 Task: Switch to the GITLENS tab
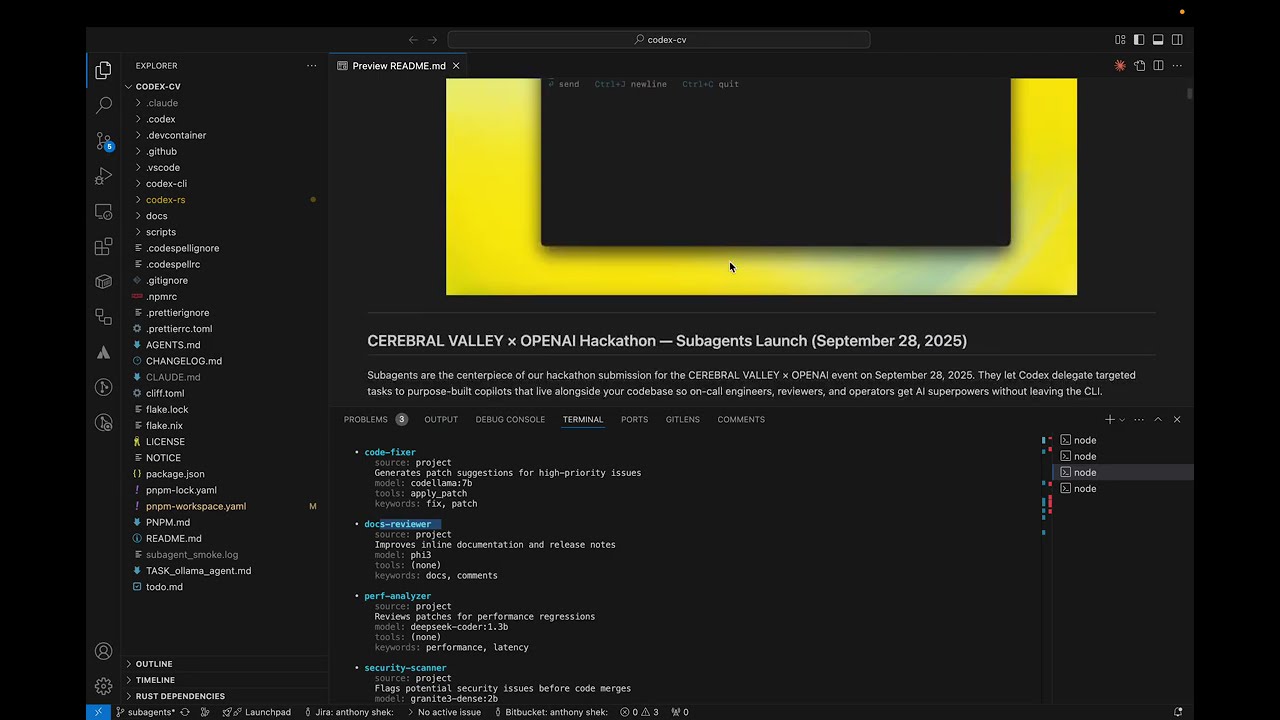(683, 420)
